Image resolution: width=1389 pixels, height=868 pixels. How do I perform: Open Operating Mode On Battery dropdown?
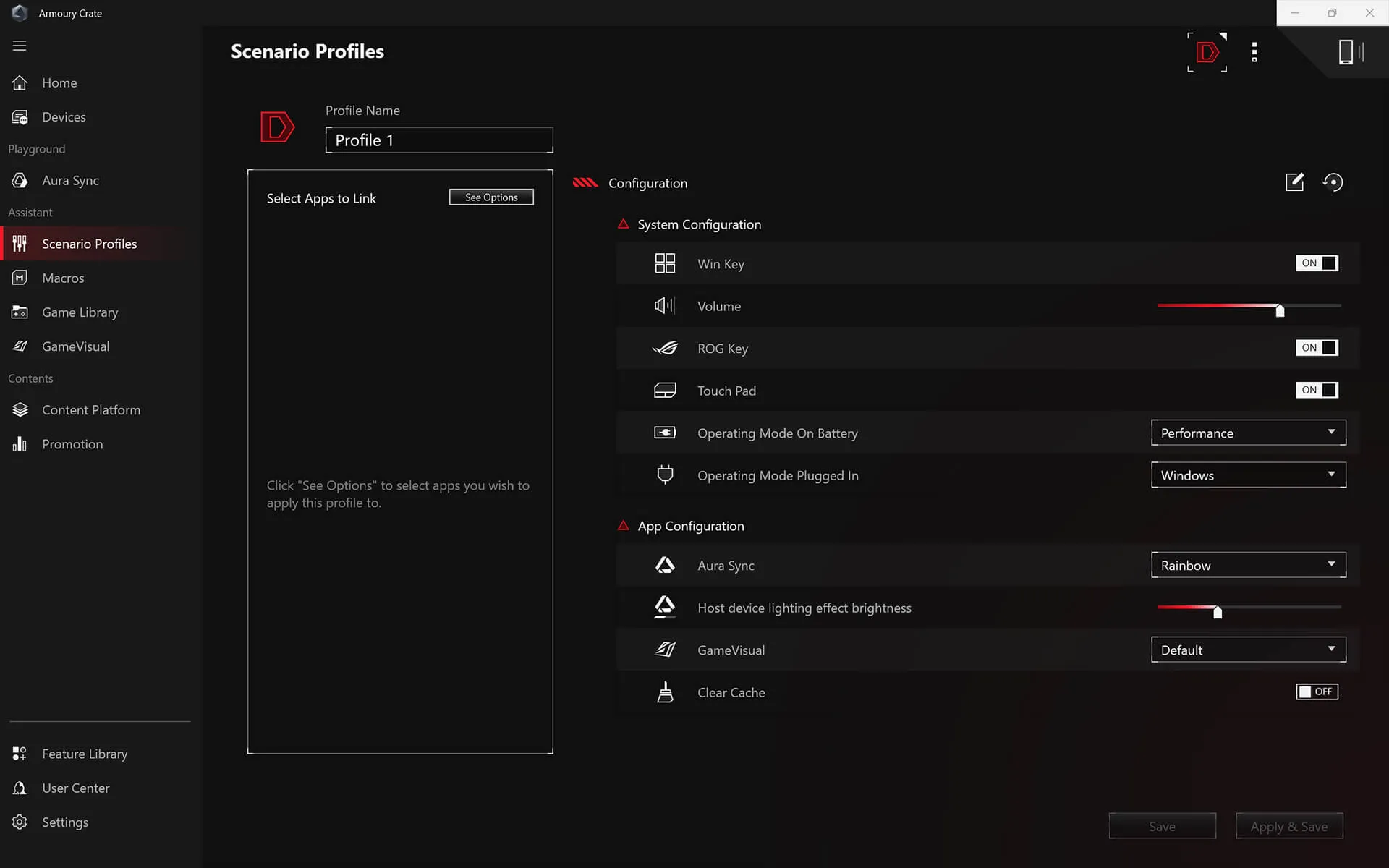1248,433
